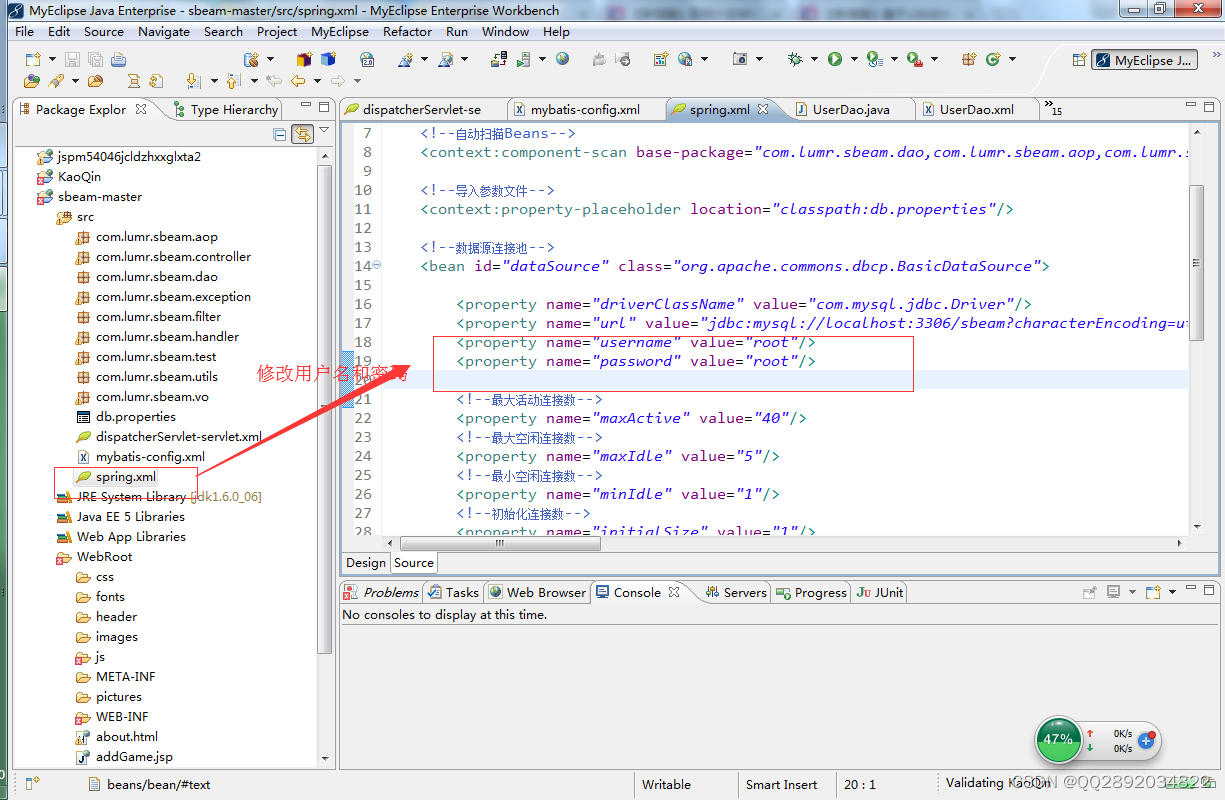Maximize the editor area
Image resolution: width=1225 pixels, height=800 pixels.
point(1211,106)
